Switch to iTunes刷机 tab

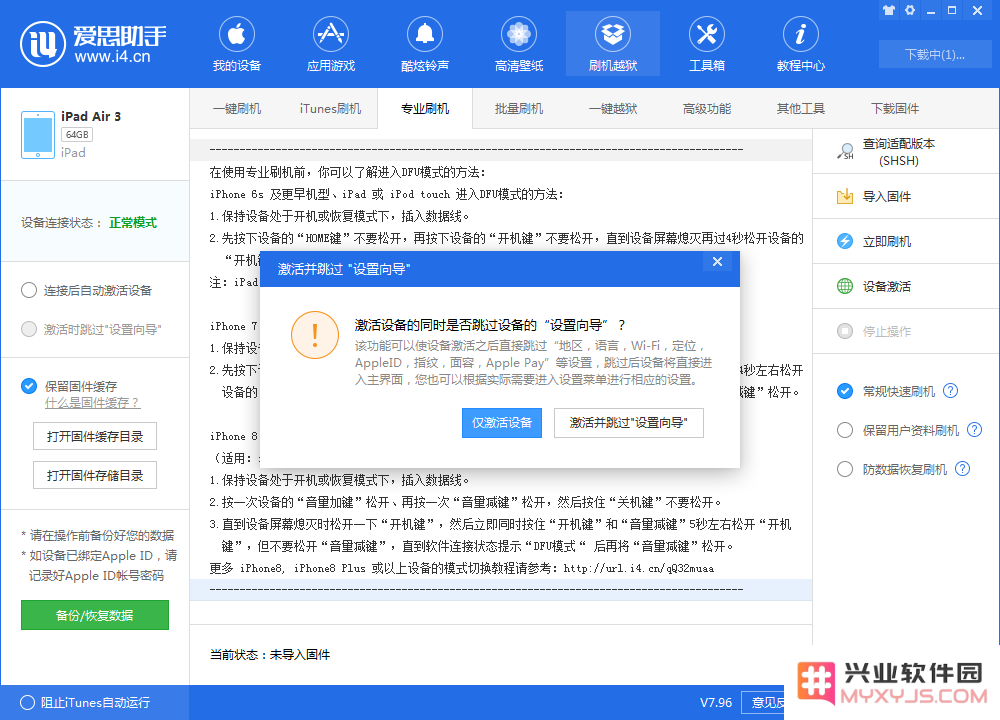tap(330, 108)
